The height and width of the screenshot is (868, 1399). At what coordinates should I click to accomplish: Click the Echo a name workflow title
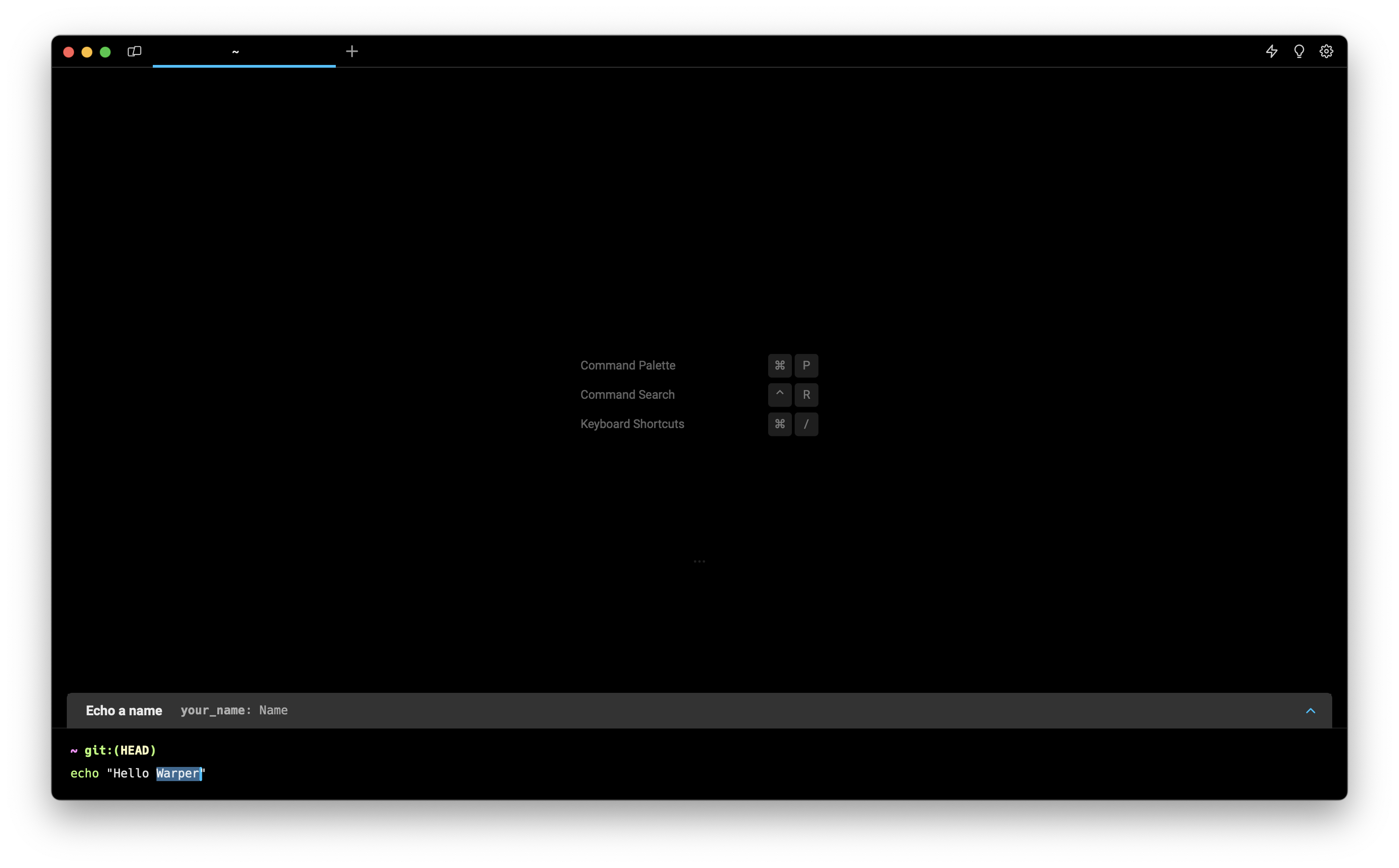pos(124,711)
